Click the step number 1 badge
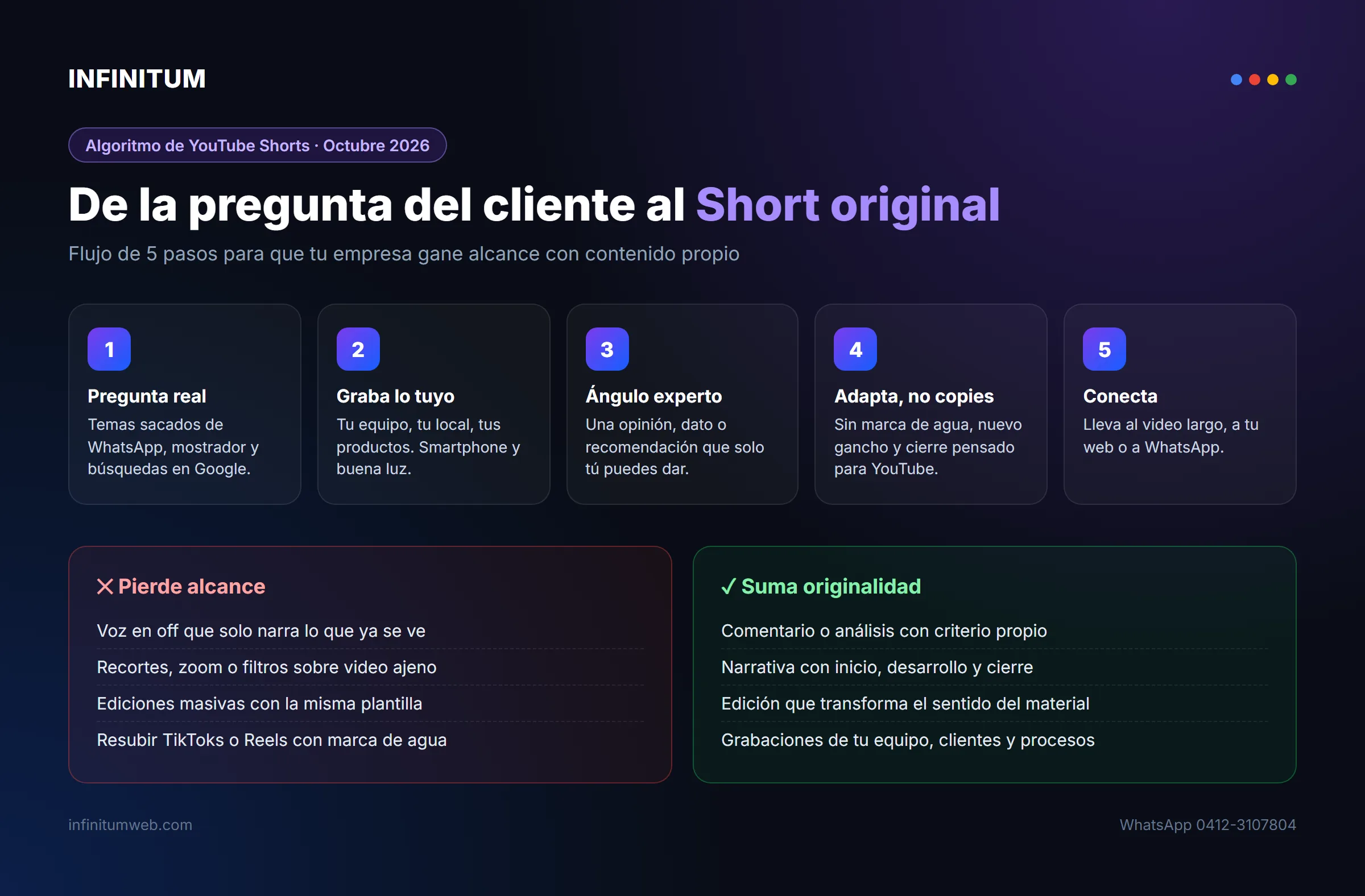The height and width of the screenshot is (896, 1365). click(x=109, y=349)
